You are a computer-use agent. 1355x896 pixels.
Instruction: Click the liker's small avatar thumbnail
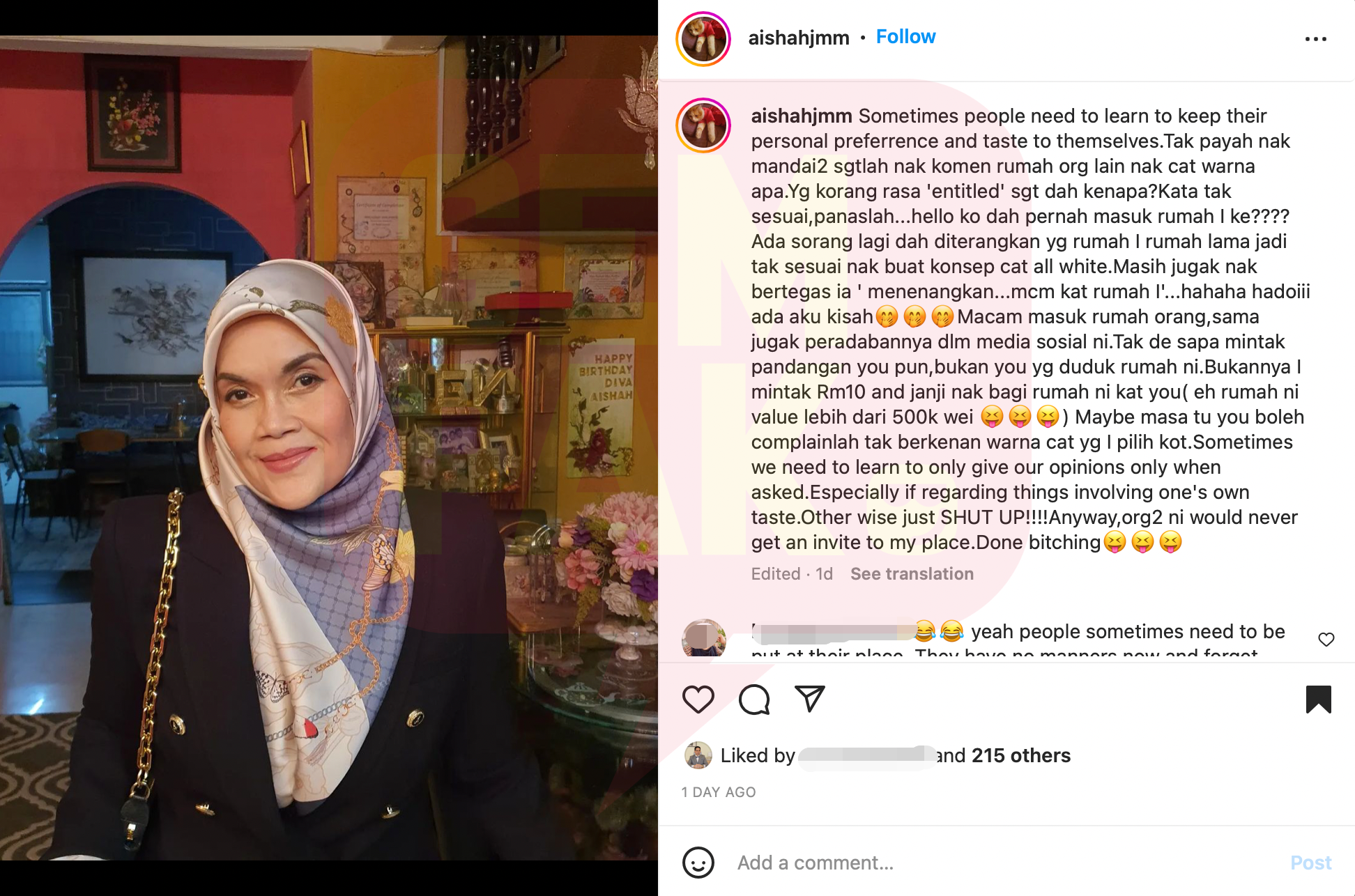[x=698, y=755]
